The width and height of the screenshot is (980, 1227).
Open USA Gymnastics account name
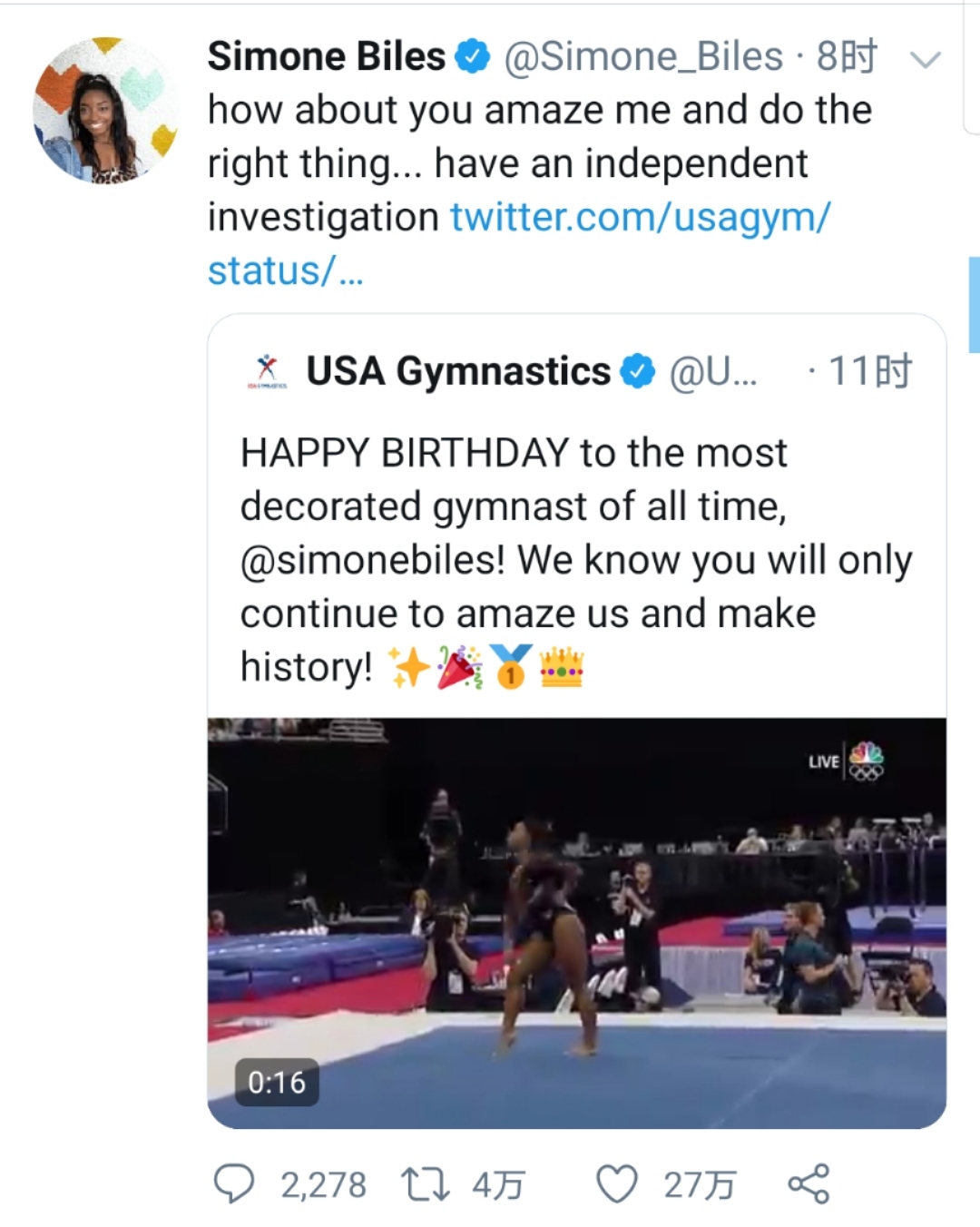point(458,371)
